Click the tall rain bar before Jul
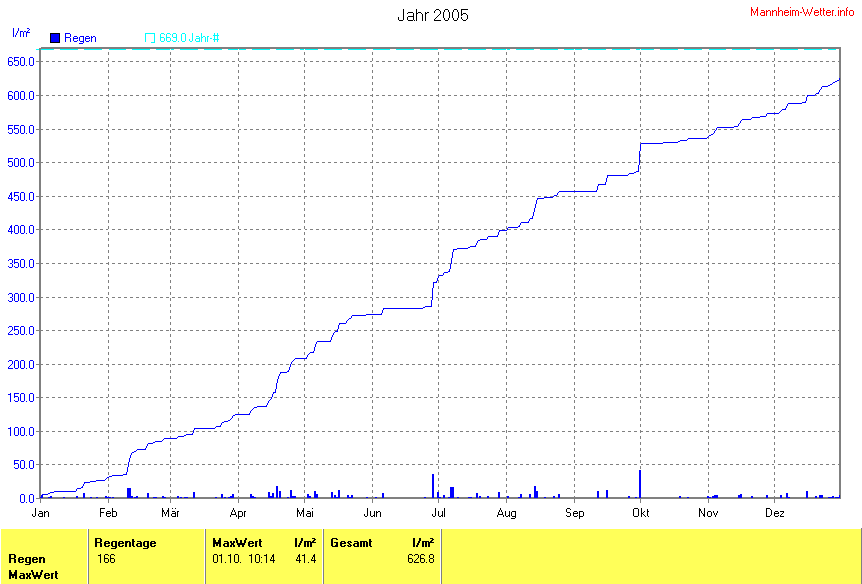 pyautogui.click(x=433, y=486)
